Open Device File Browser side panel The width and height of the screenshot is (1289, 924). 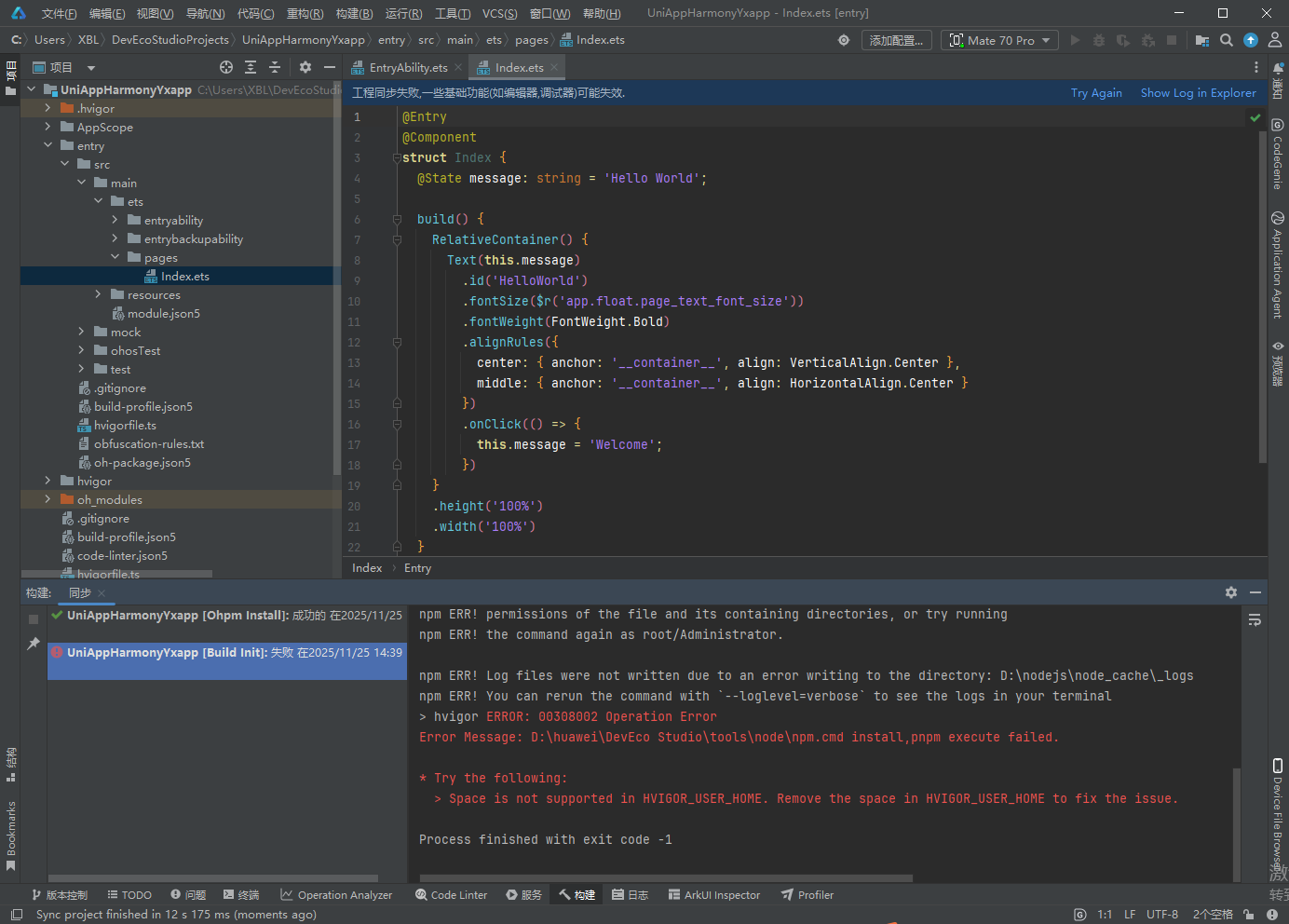pos(1278,815)
